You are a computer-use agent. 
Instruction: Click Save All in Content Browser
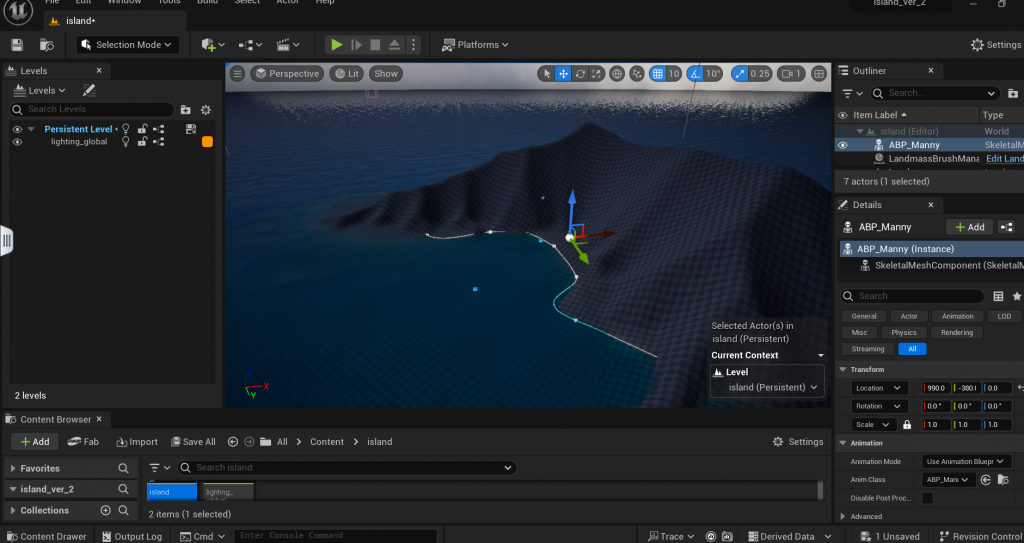pos(193,442)
